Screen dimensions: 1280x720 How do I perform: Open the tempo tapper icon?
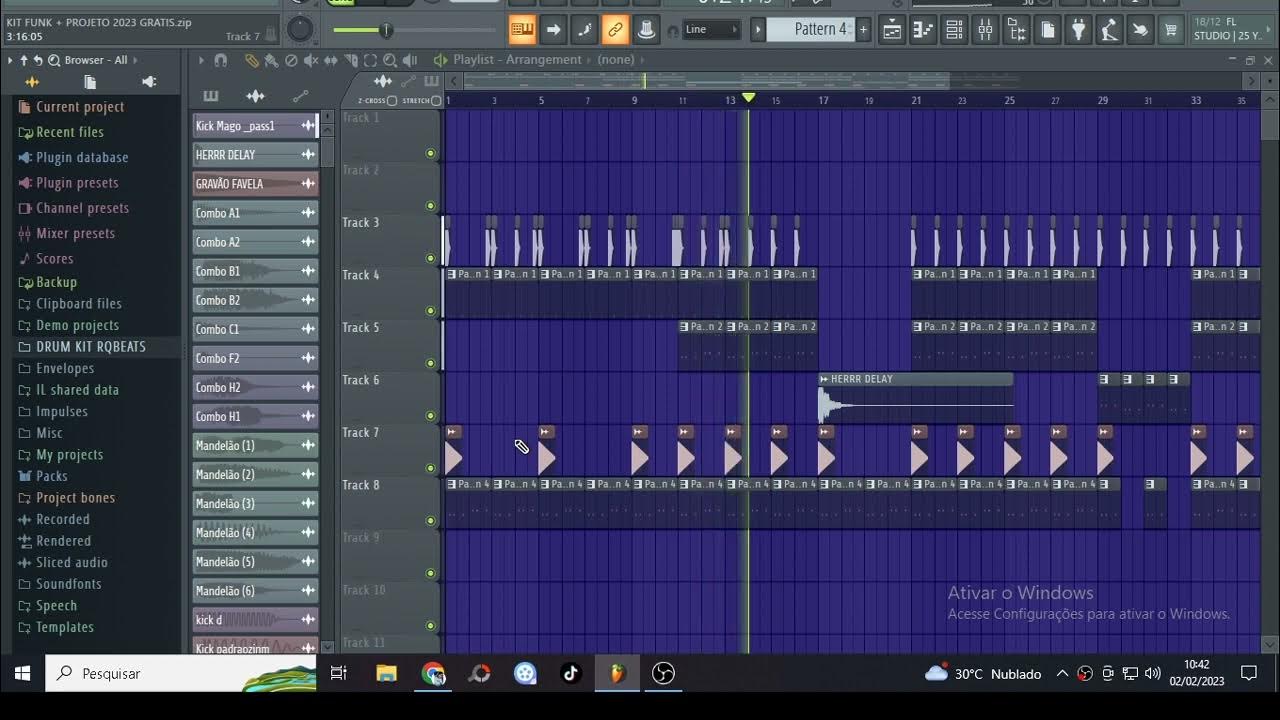pyautogui.click(x=1109, y=30)
